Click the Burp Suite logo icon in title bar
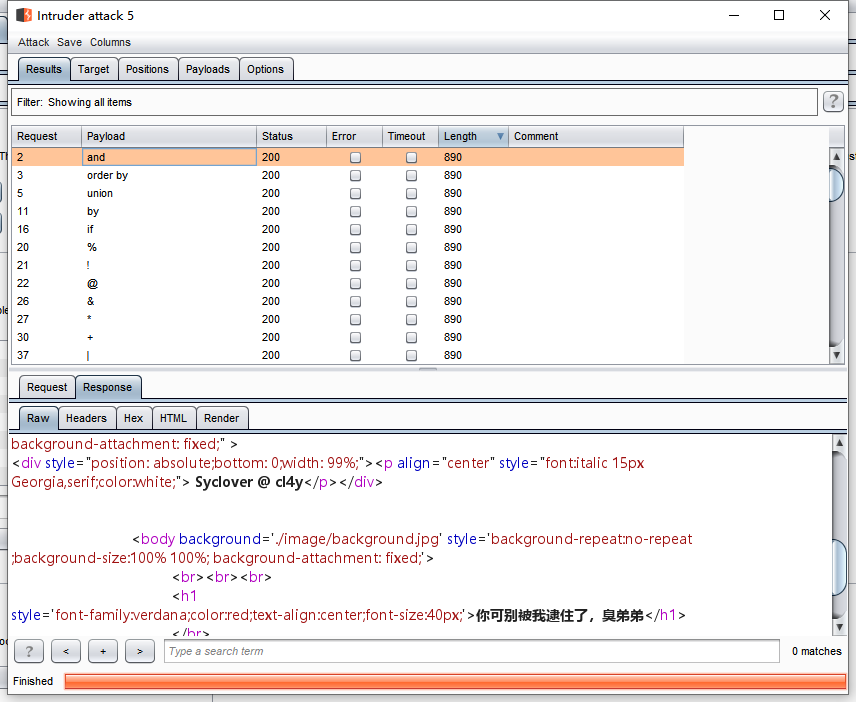This screenshot has height=702, width=856. coord(23,15)
